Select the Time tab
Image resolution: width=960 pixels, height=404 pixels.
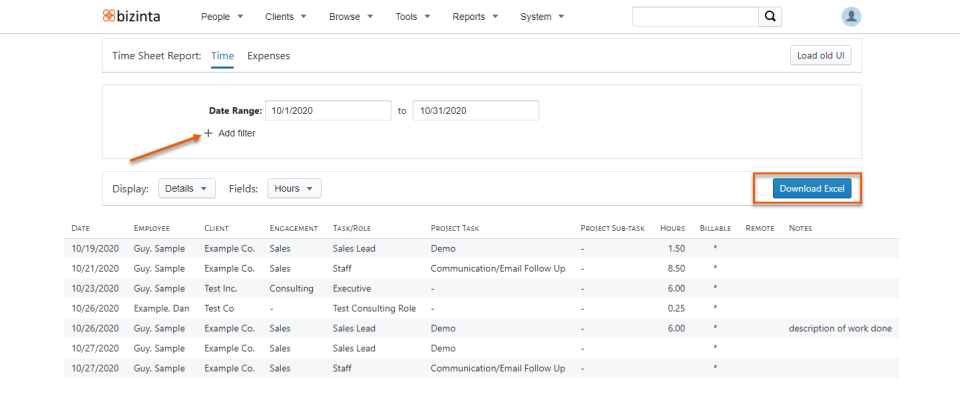pos(222,56)
